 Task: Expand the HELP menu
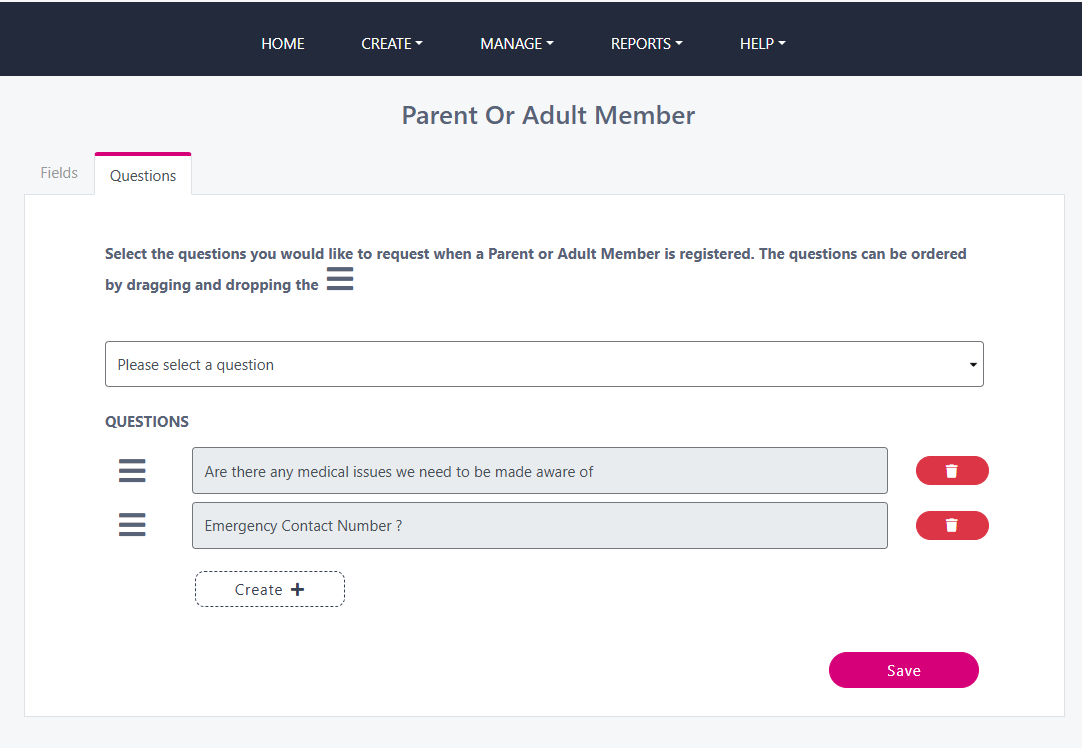(763, 43)
